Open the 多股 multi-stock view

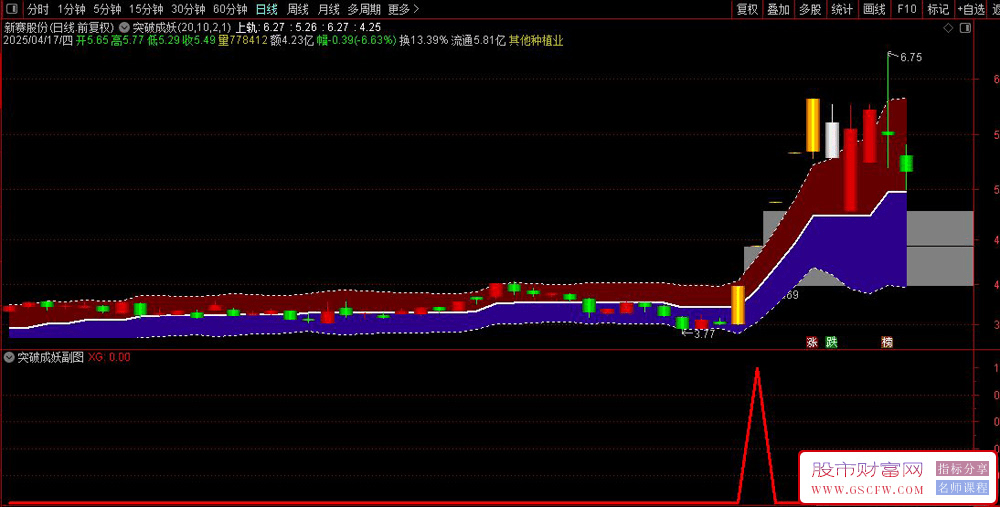click(810, 9)
